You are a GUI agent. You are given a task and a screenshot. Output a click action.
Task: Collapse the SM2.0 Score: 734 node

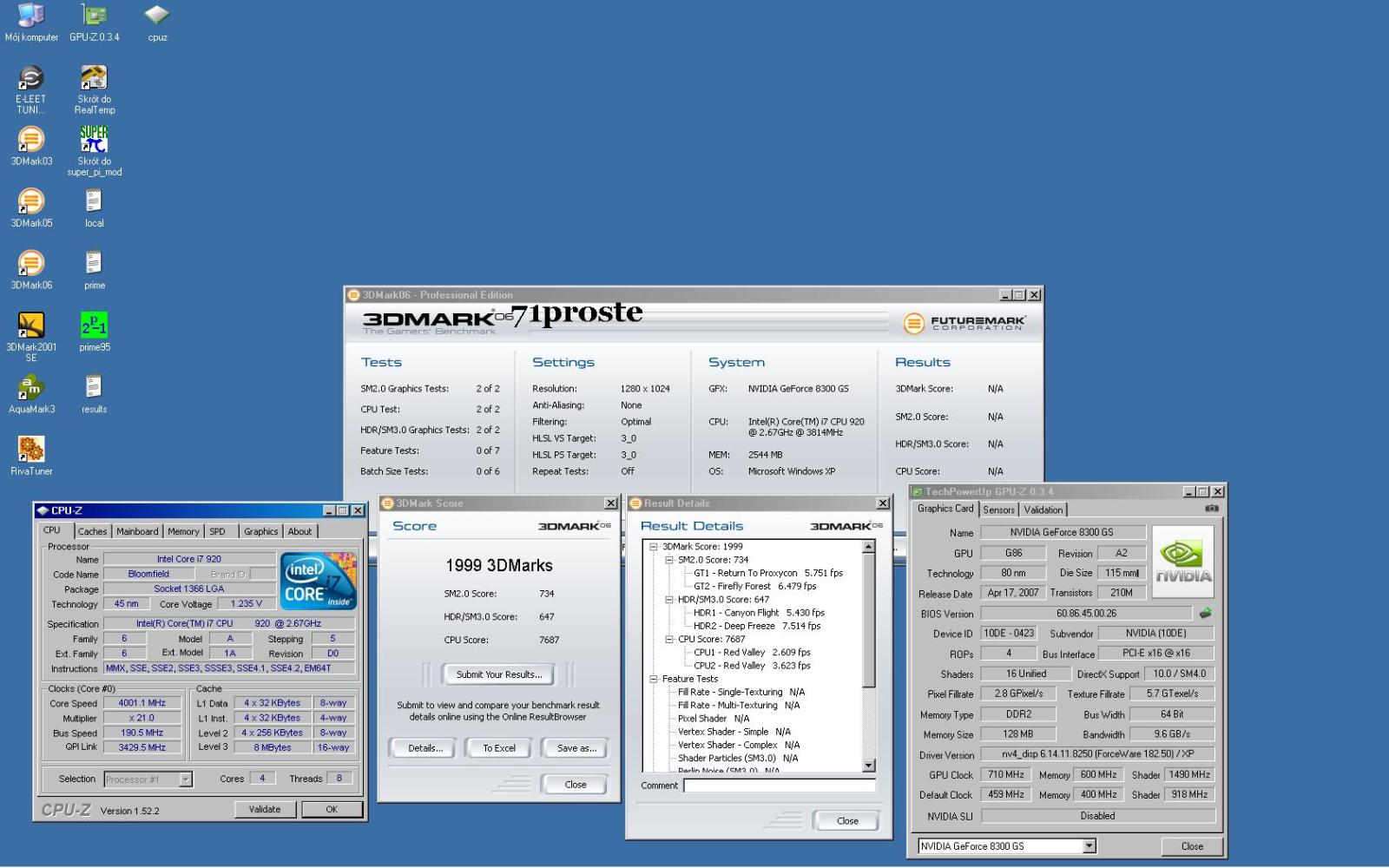(x=669, y=560)
